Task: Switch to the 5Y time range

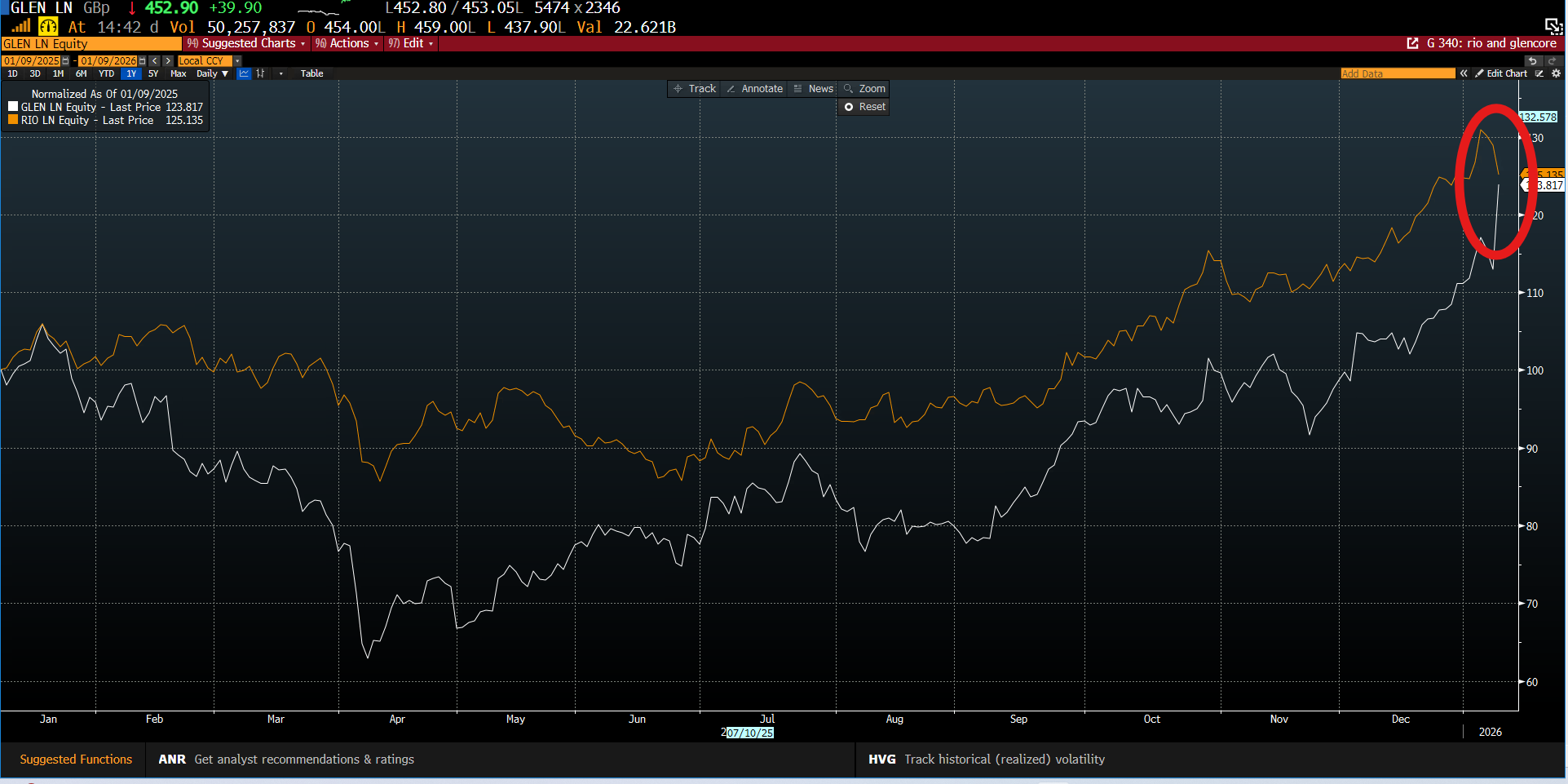Action: click(x=153, y=73)
